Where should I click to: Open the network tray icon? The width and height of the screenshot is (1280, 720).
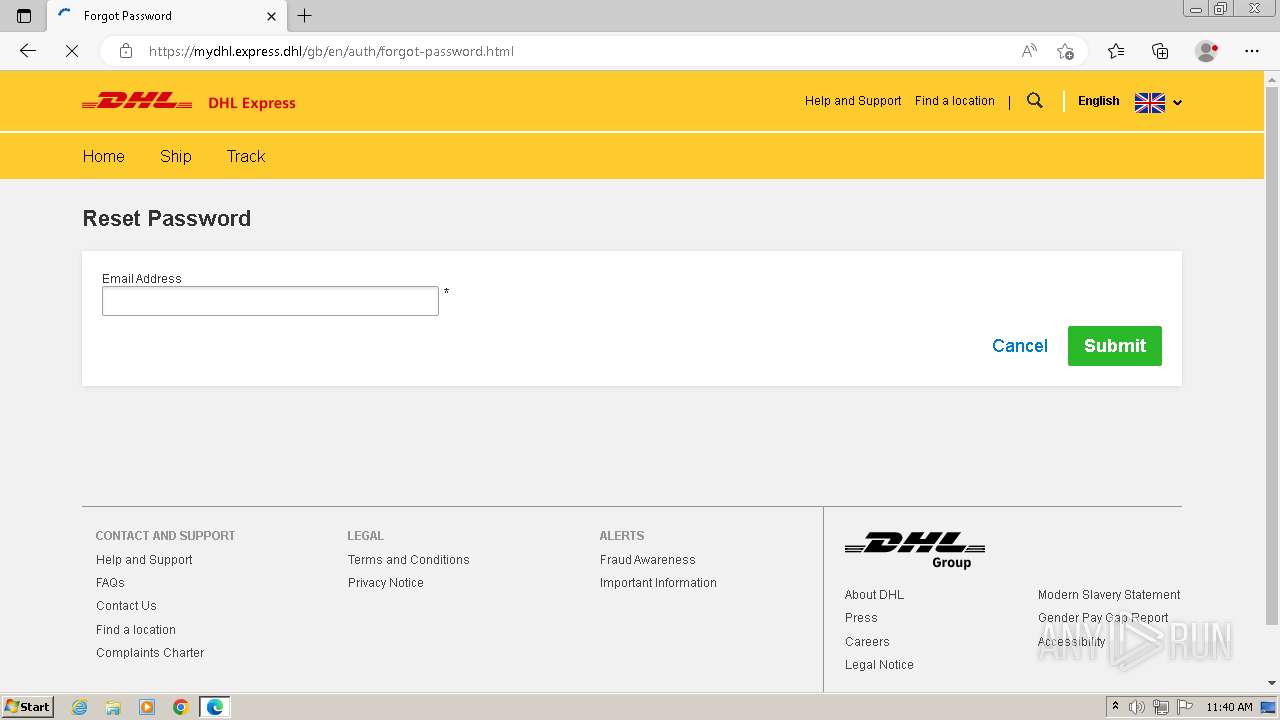(x=1161, y=707)
